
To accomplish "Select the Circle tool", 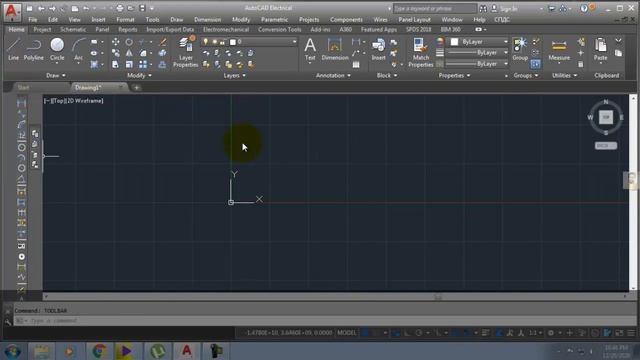I will pyautogui.click(x=57, y=49).
